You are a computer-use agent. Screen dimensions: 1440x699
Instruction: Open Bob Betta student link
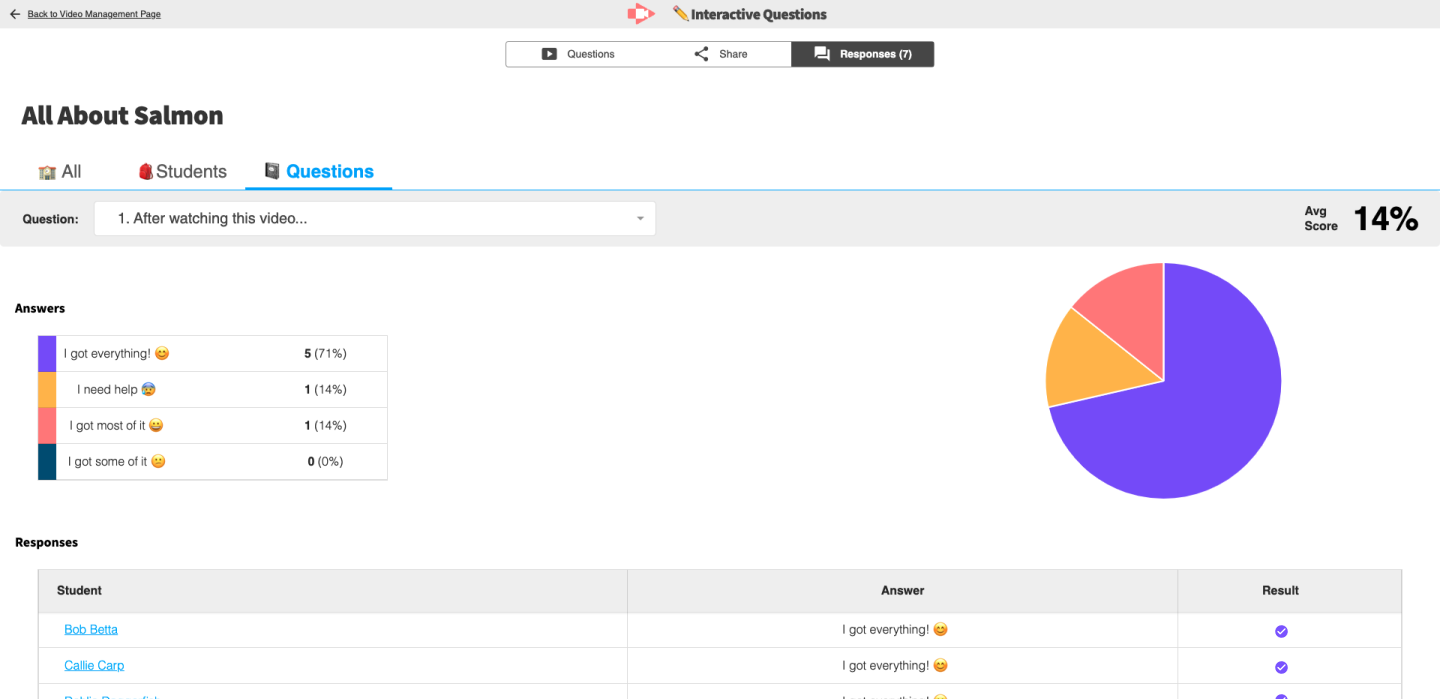point(91,630)
